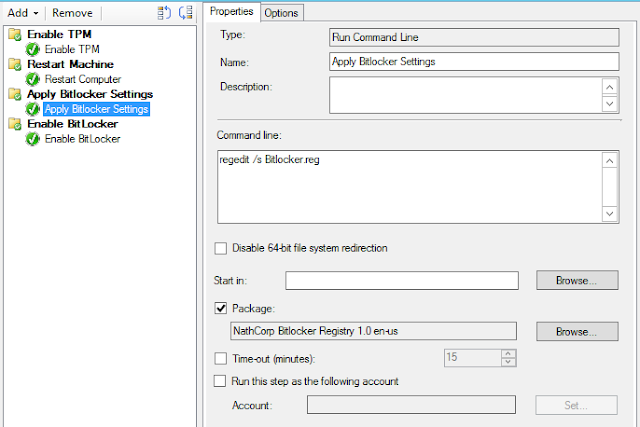
Task: Click the Enable BitLocker group folder icon
Action: pos(14,124)
